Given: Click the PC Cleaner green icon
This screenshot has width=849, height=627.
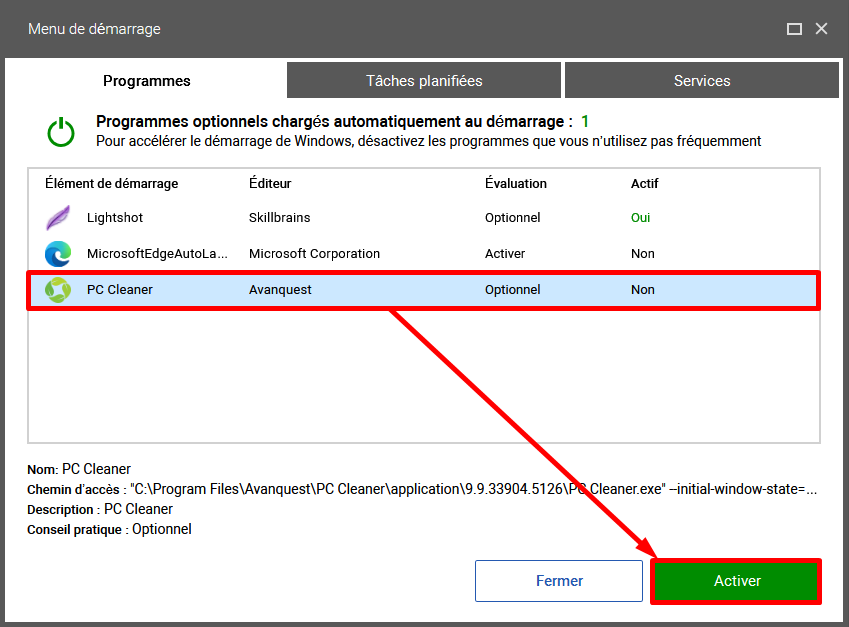Looking at the screenshot, I should pyautogui.click(x=58, y=290).
